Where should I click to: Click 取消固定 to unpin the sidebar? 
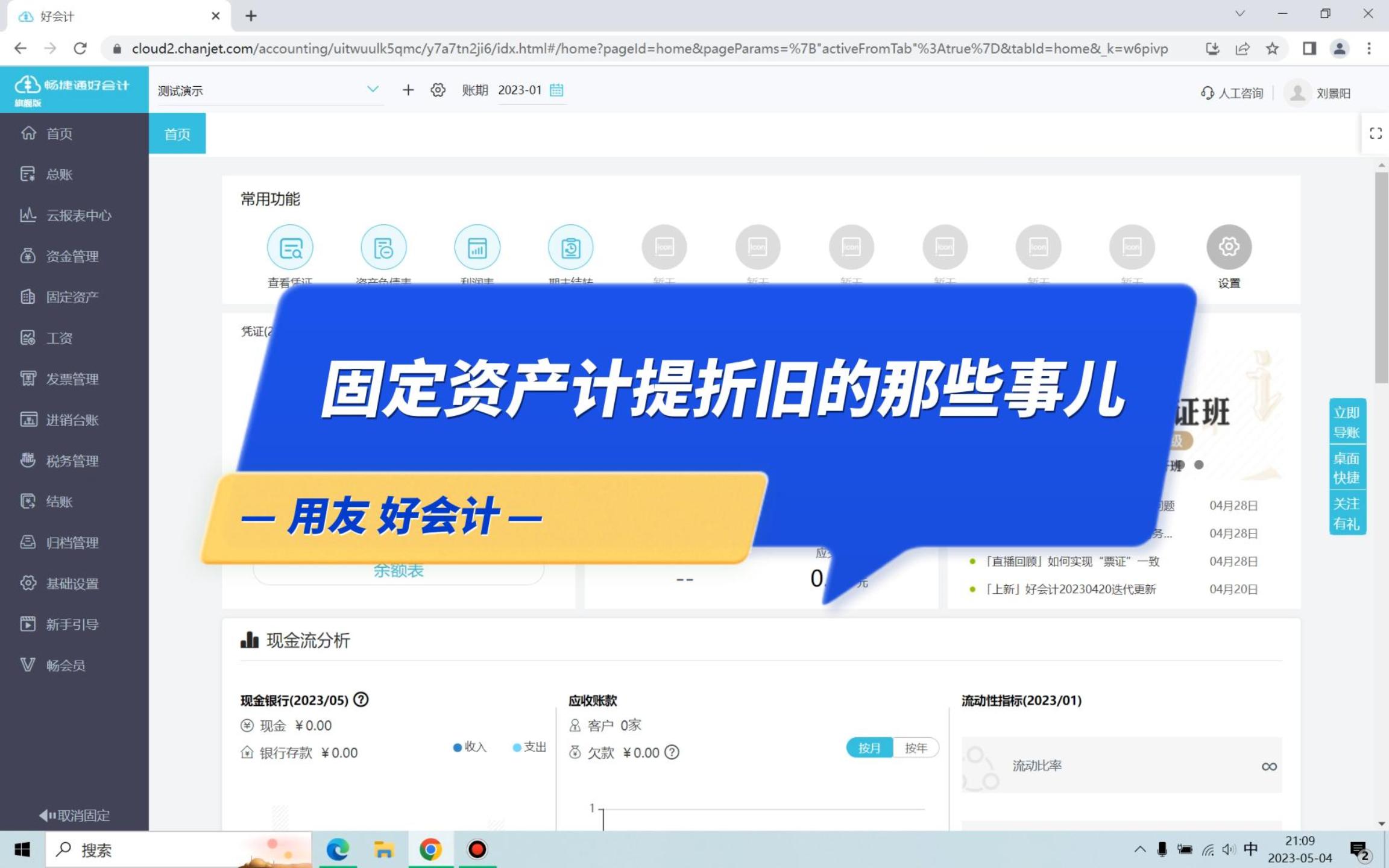[x=74, y=816]
